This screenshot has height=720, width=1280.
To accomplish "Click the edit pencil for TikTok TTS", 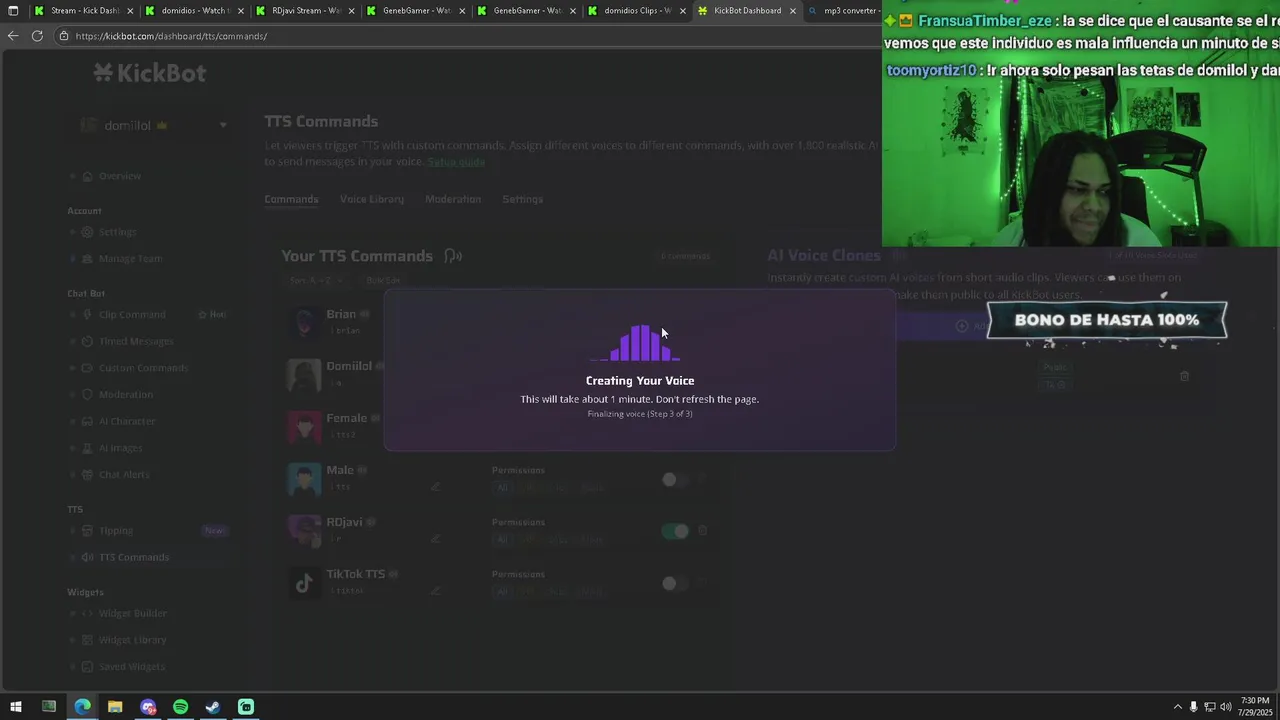I will point(435,591).
